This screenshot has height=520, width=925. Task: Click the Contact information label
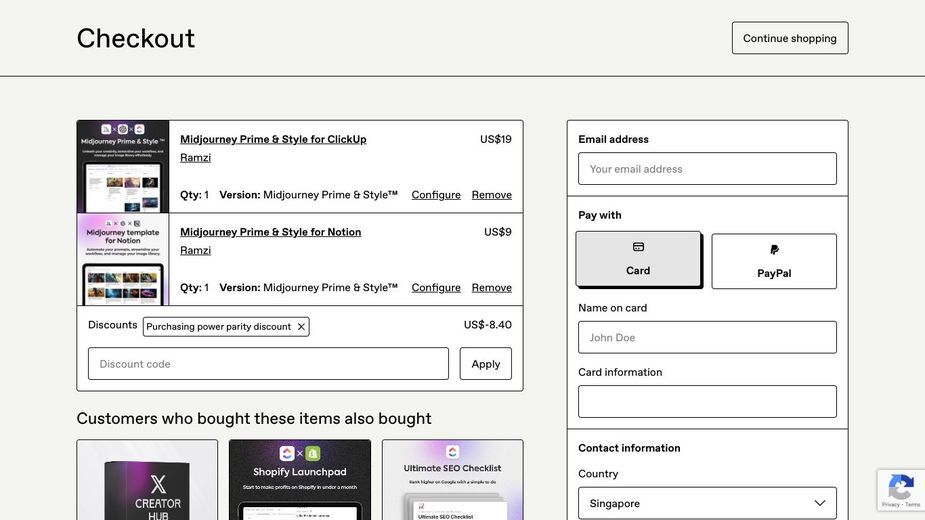click(x=629, y=448)
